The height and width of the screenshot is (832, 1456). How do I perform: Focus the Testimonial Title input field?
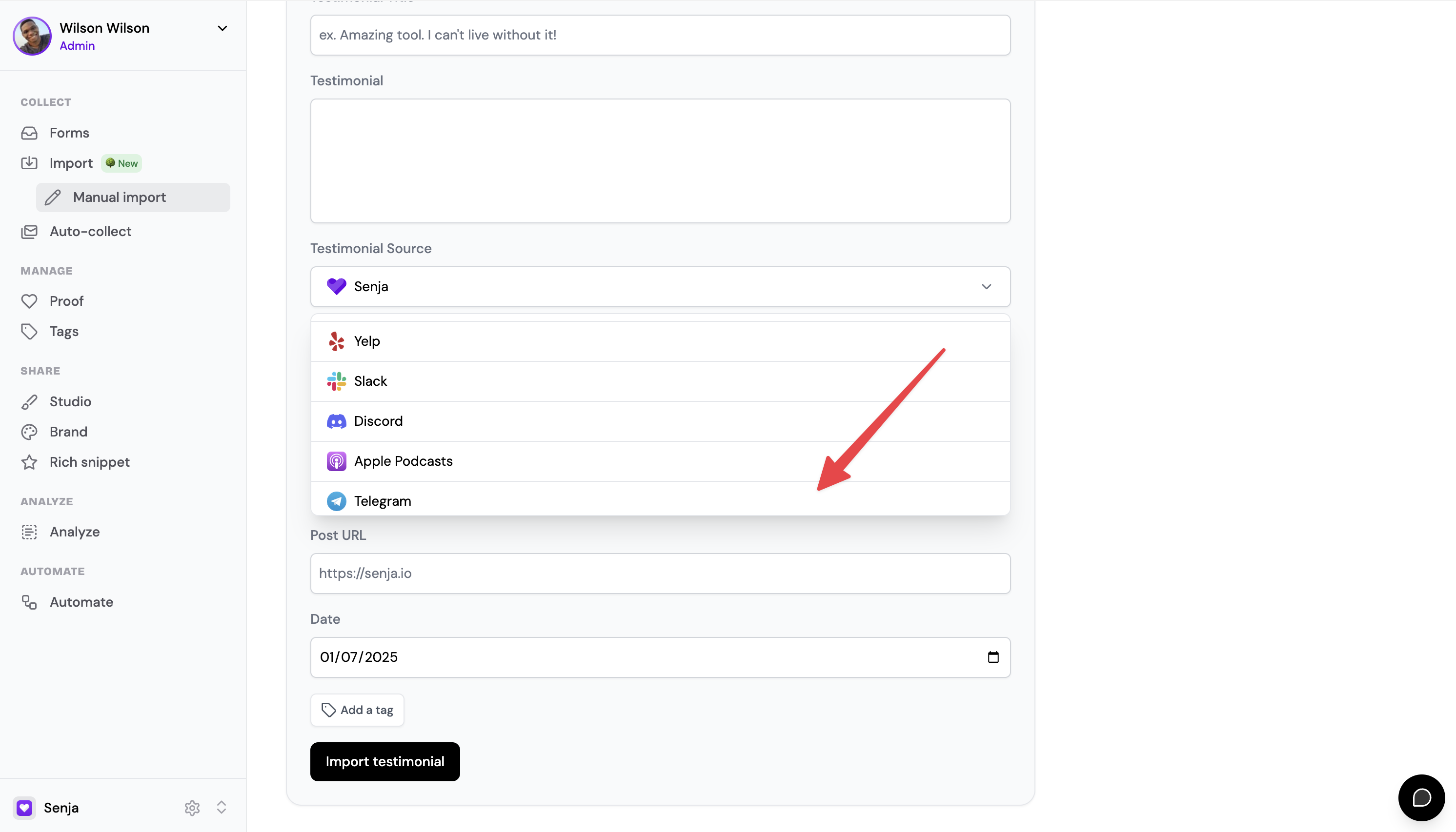[660, 35]
